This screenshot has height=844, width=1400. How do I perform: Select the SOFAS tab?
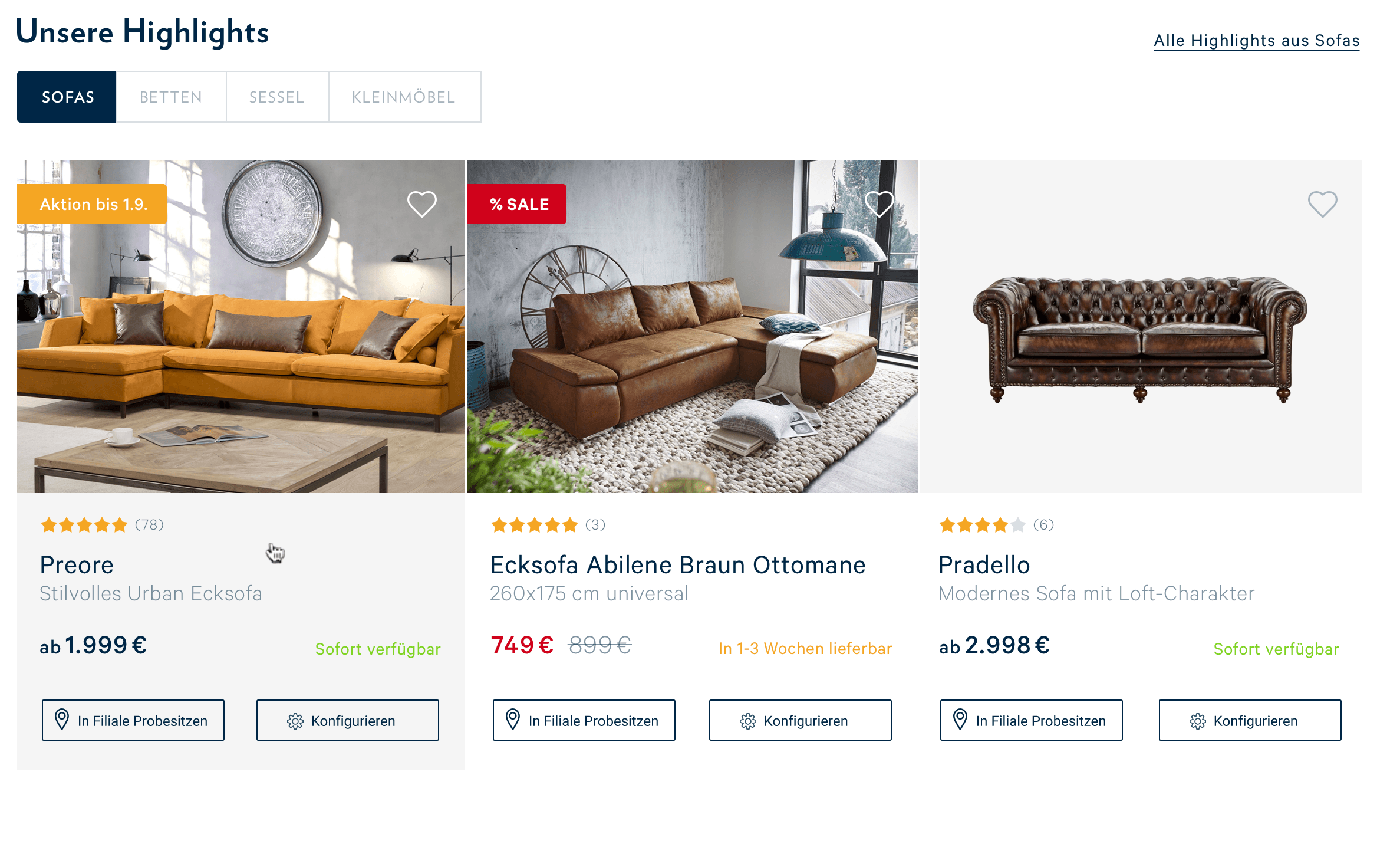[x=67, y=97]
